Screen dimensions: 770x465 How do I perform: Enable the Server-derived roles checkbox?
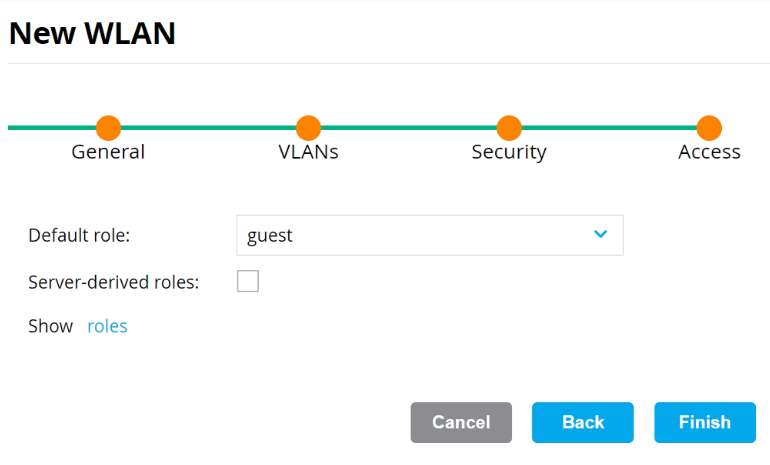248,282
